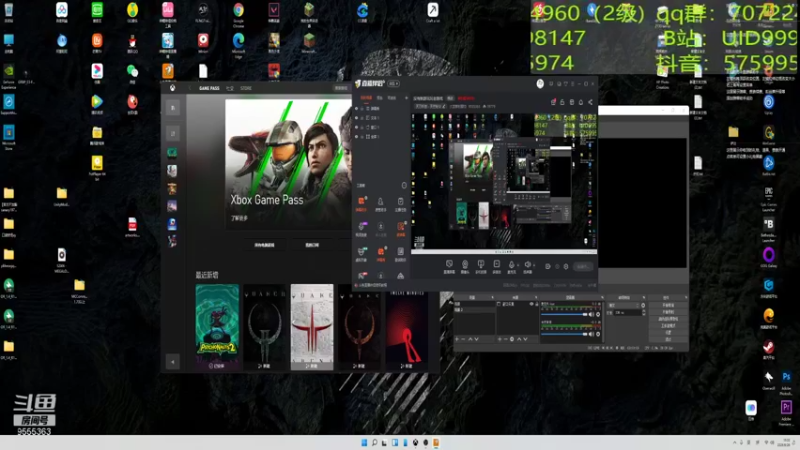Switch to GAME PASS tab in Xbox app

pos(209,88)
